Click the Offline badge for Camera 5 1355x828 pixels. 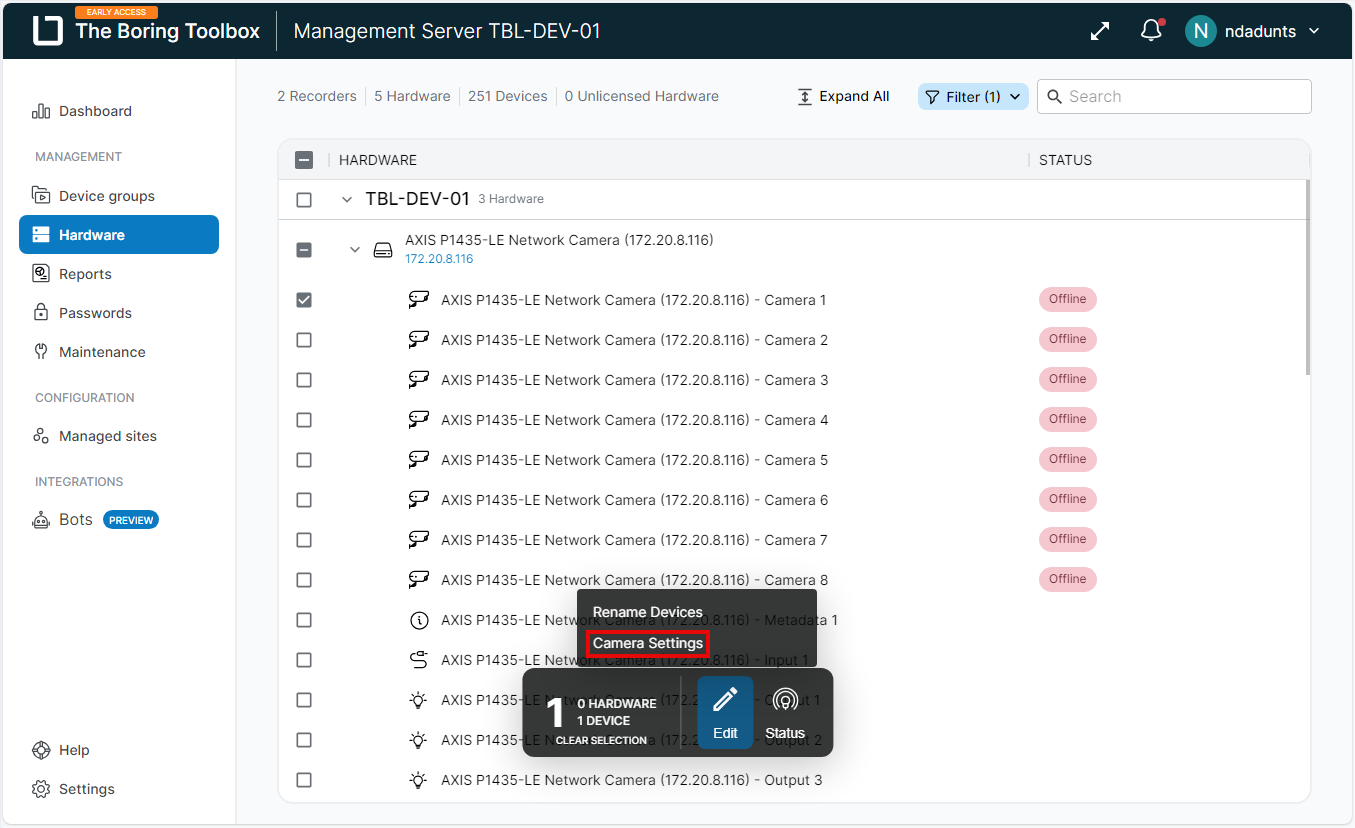1067,459
